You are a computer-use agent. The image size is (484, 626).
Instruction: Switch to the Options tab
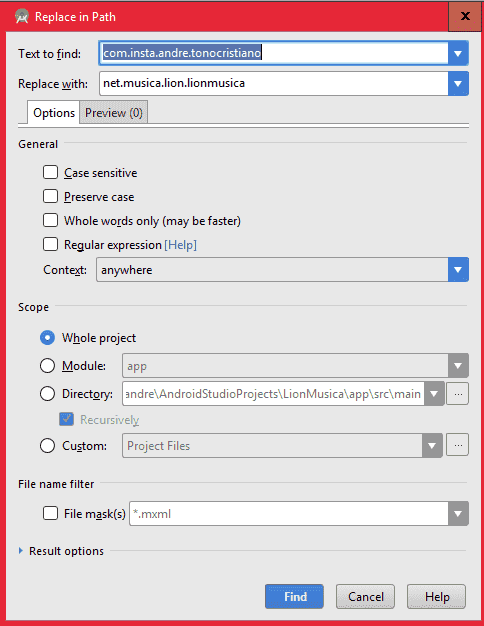tap(54, 113)
